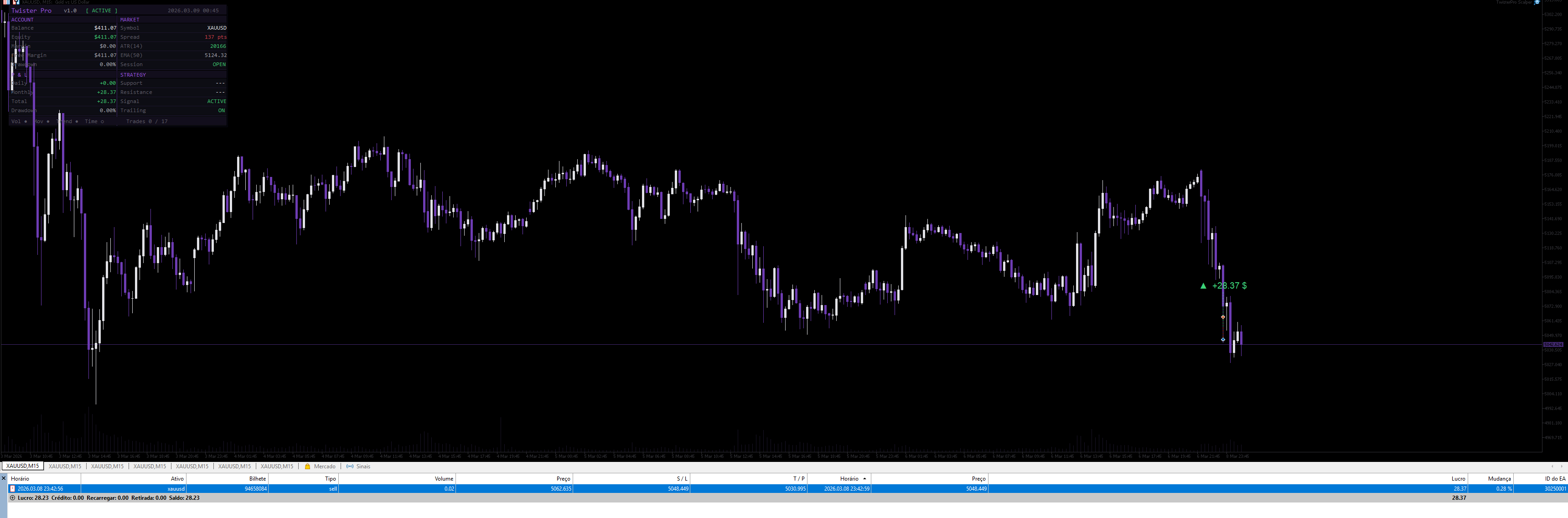The image size is (1568, 518).
Task: Click the highlighted current price label on axis
Action: click(1553, 345)
